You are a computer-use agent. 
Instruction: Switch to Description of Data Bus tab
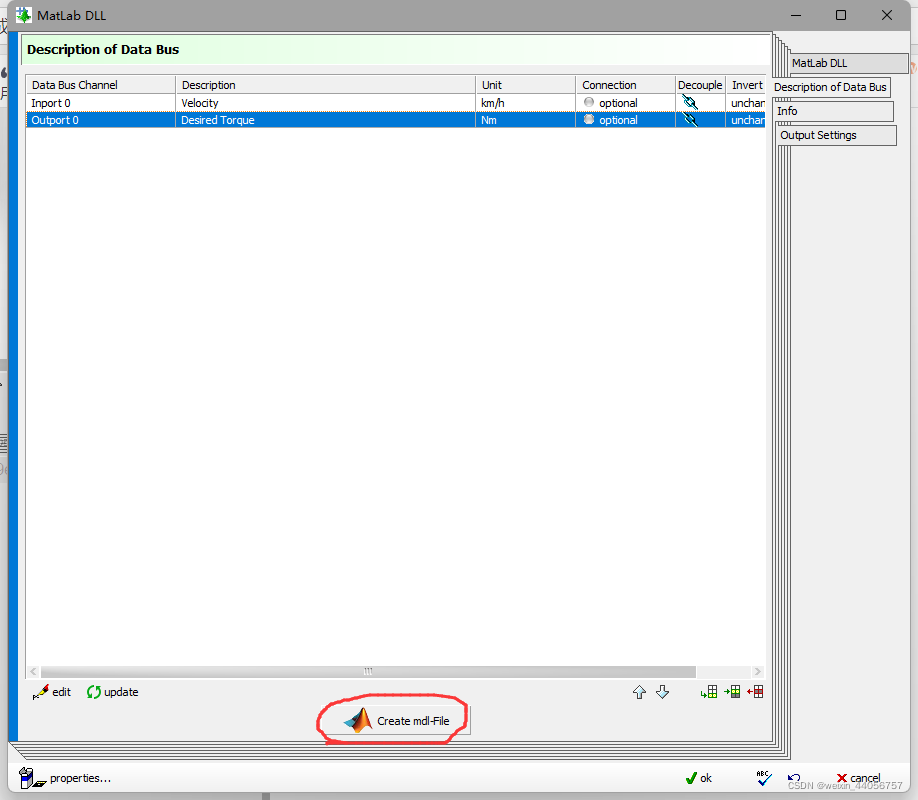pos(830,87)
